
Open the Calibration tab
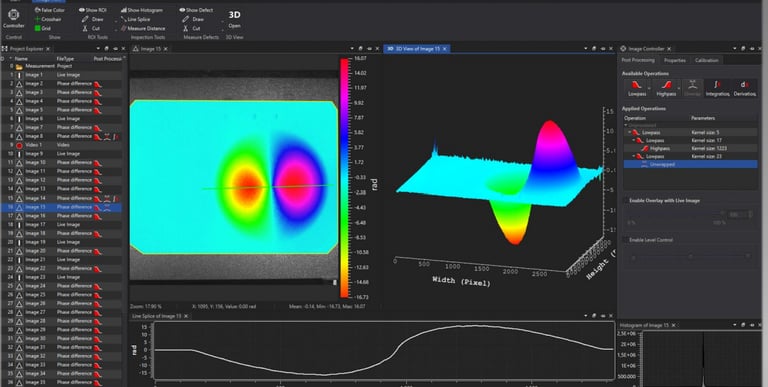click(x=706, y=60)
